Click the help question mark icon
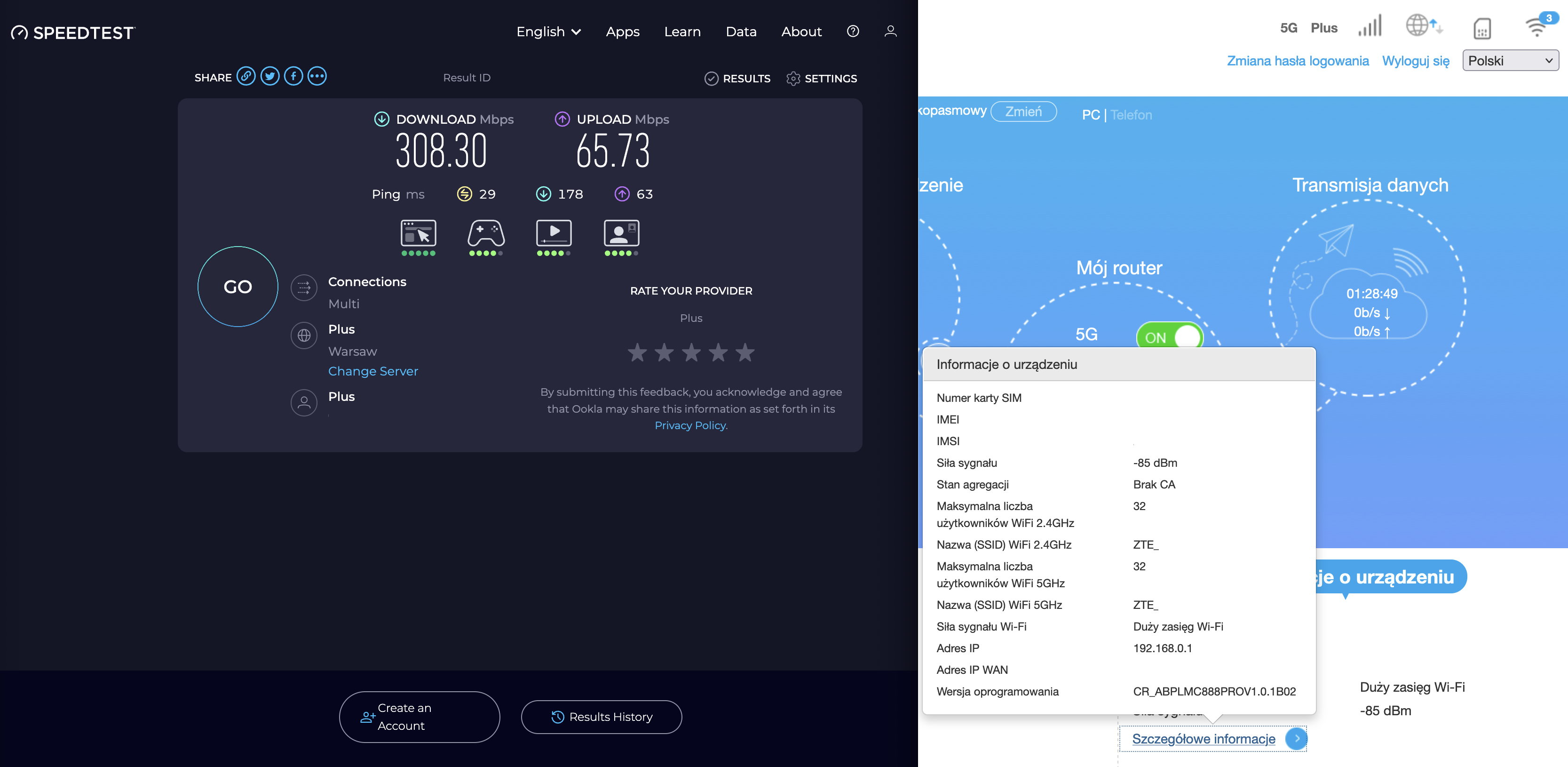Image resolution: width=1568 pixels, height=767 pixels. (853, 31)
